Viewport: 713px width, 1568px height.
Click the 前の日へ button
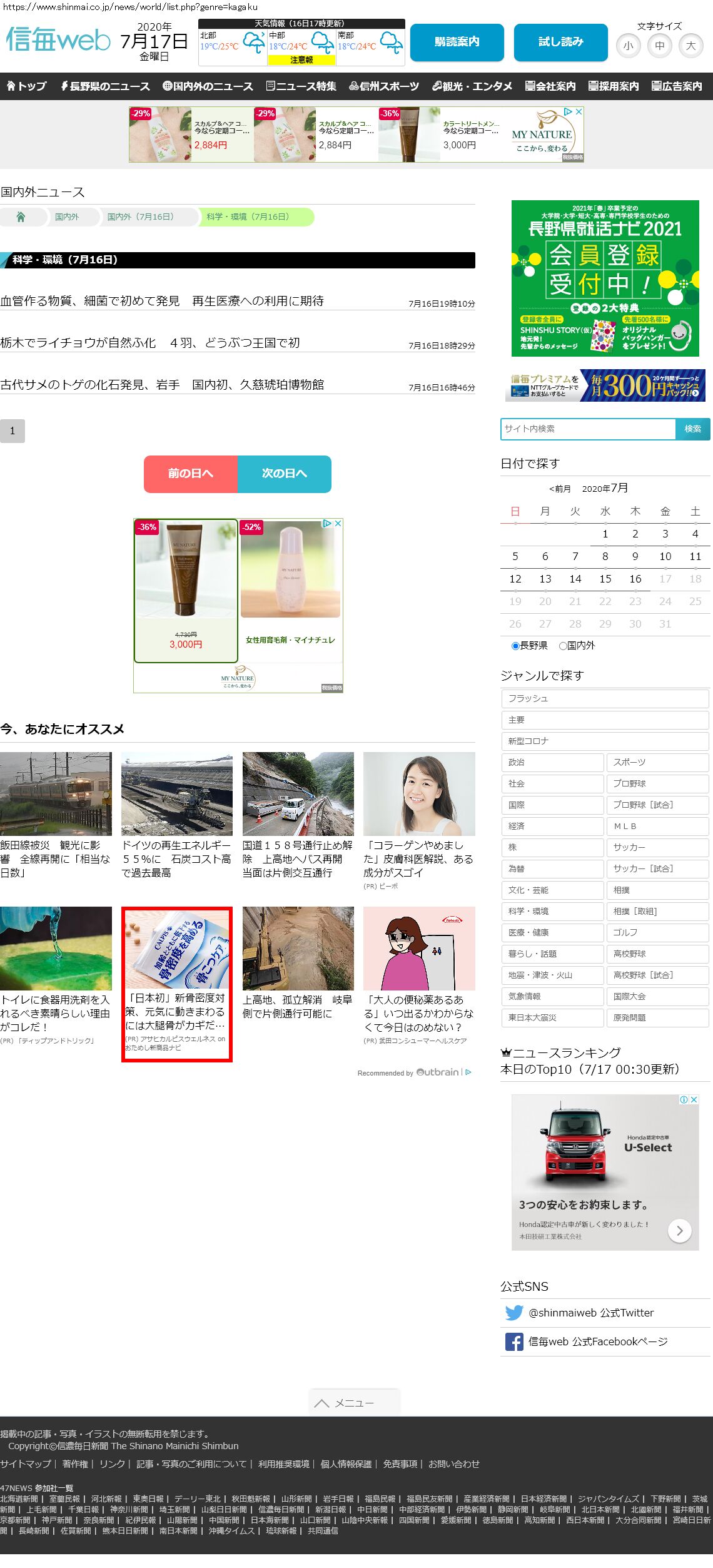191,474
